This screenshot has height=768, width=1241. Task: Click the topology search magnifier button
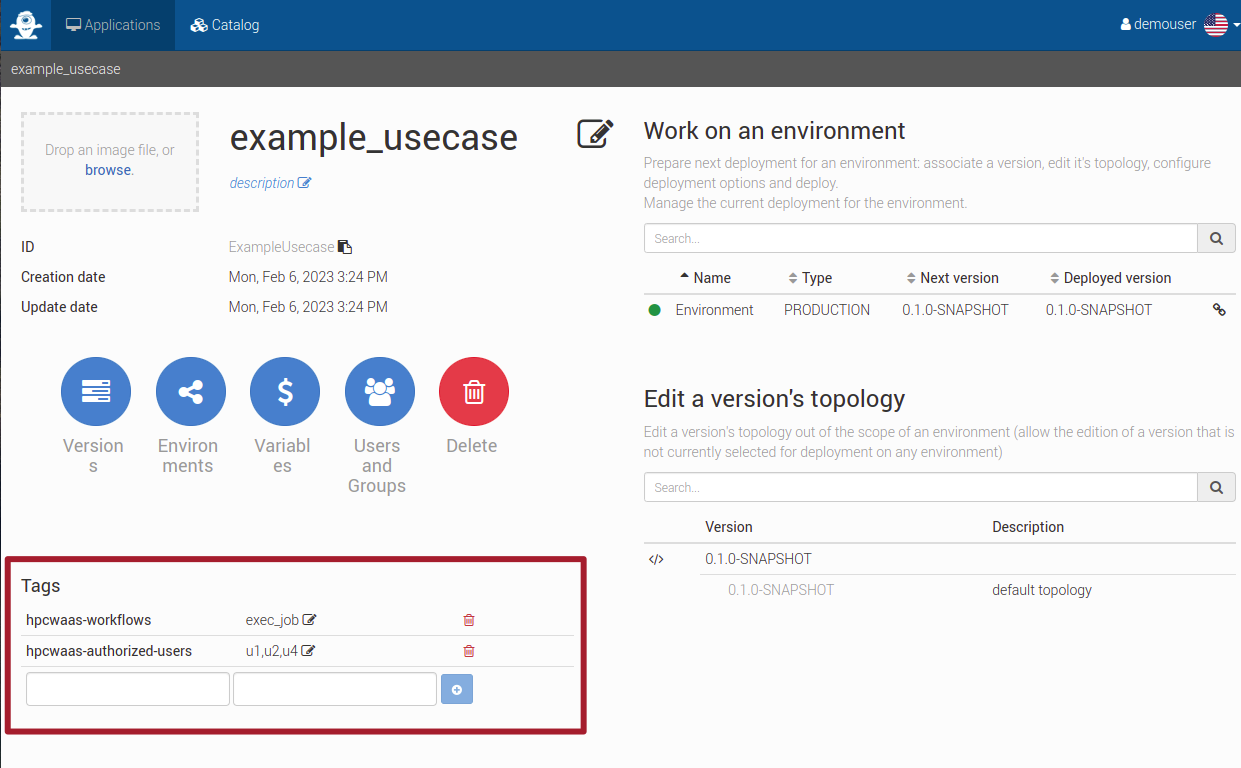tap(1216, 487)
